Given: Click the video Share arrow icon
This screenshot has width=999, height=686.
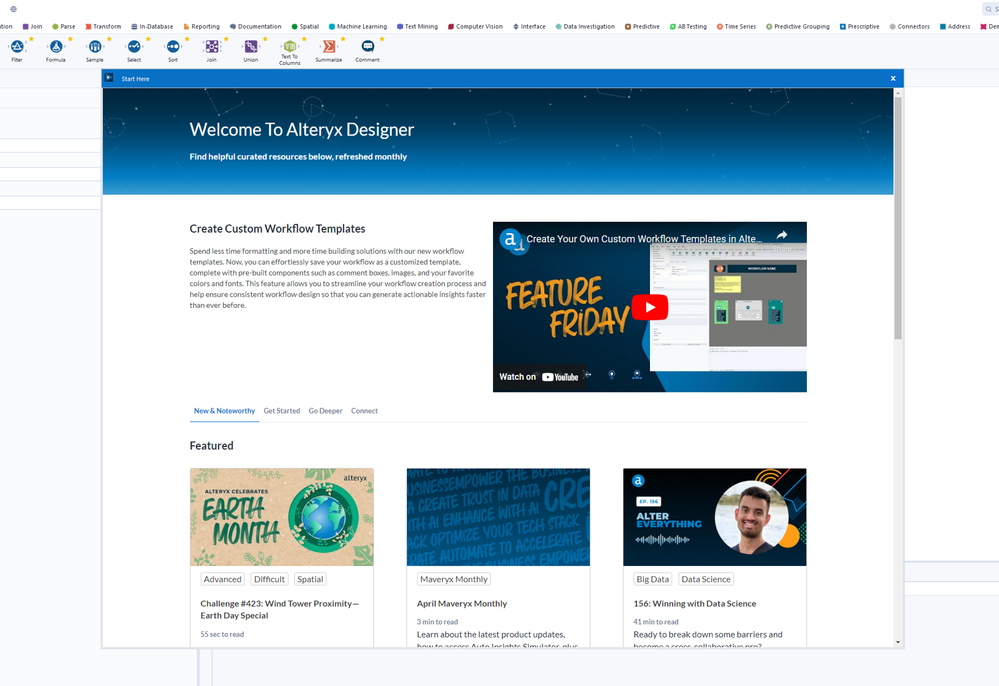Looking at the screenshot, I should (x=782, y=235).
